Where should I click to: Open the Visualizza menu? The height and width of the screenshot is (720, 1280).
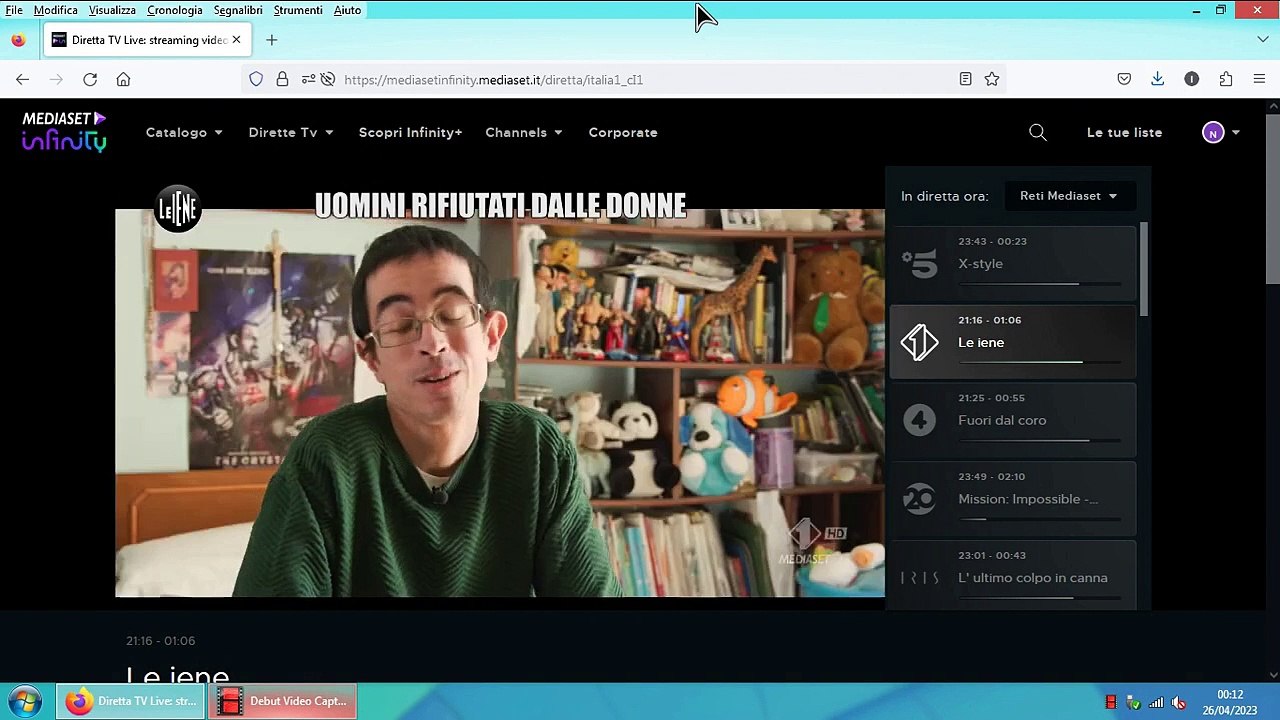click(x=112, y=10)
